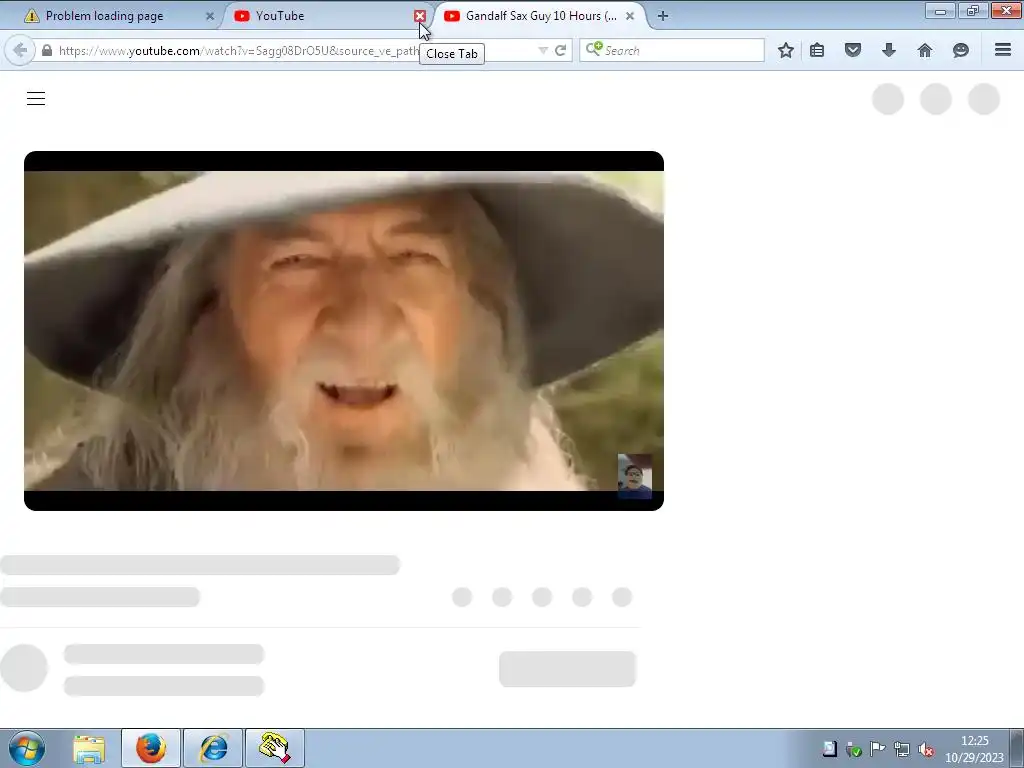Open the Firefox Hello chat icon
This screenshot has height=768, width=1024.
tap(961, 50)
